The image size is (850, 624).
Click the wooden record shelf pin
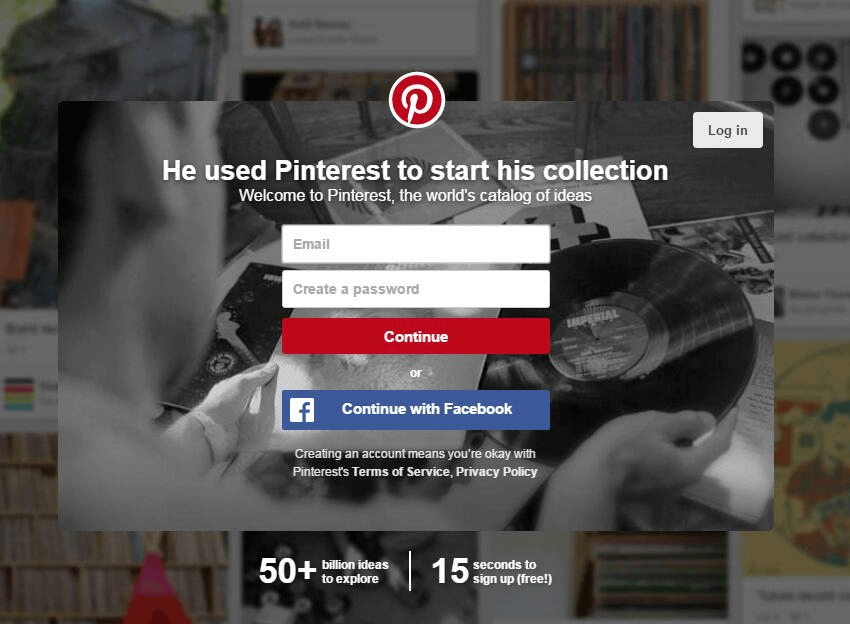604,50
